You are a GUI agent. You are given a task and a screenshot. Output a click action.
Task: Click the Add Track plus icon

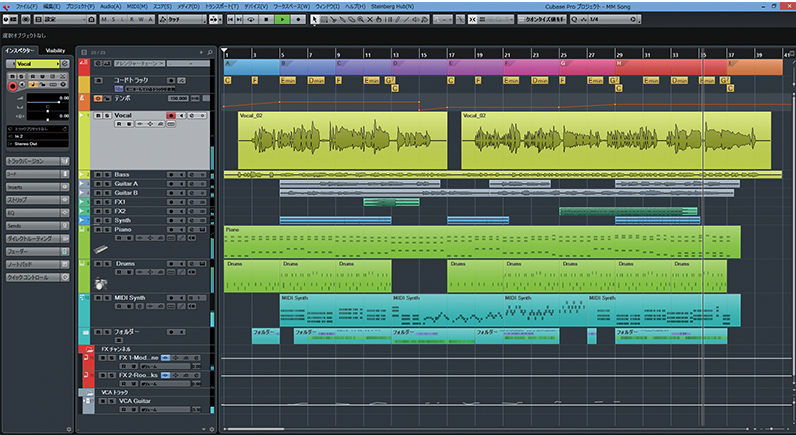201,52
